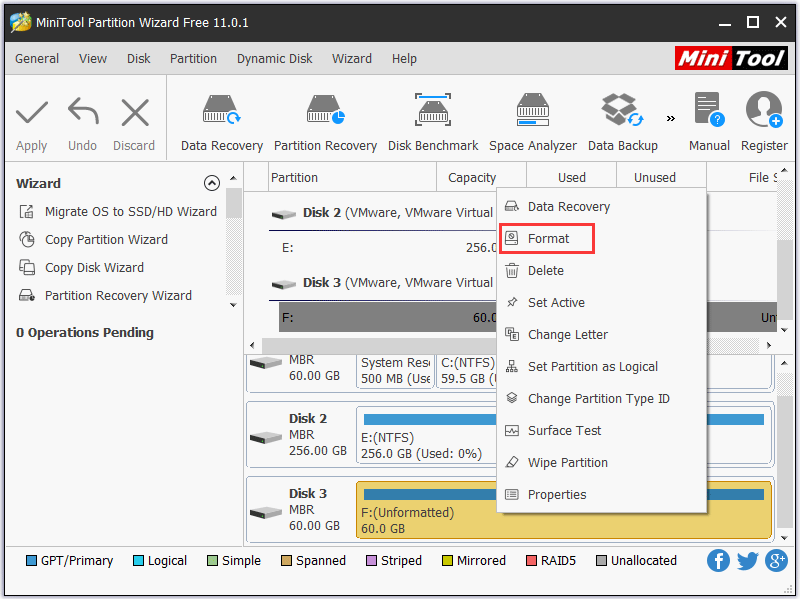The width and height of the screenshot is (800, 599).
Task: Choose Surface Test in context menu
Action: coord(602,431)
